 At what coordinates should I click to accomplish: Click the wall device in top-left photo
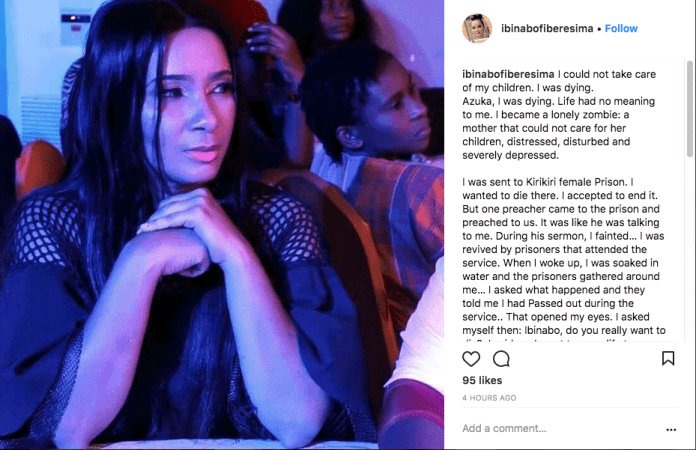[75, 21]
